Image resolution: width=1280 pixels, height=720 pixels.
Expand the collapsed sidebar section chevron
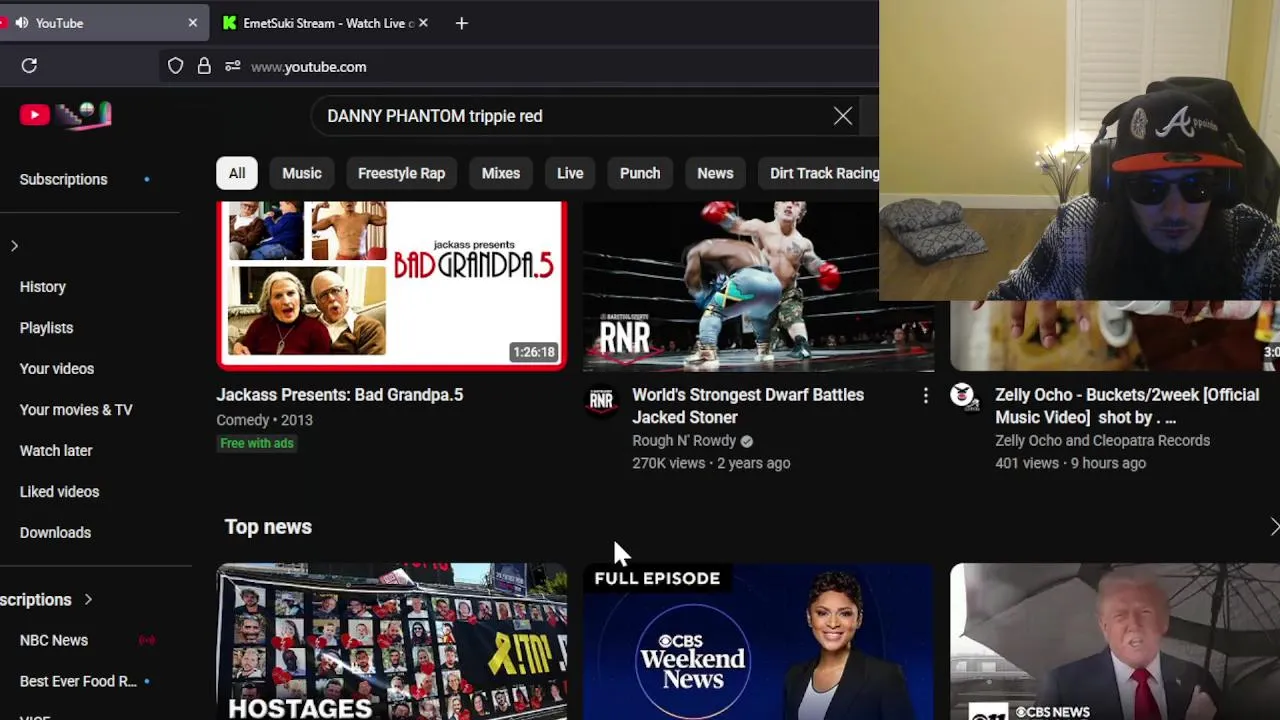coord(14,246)
